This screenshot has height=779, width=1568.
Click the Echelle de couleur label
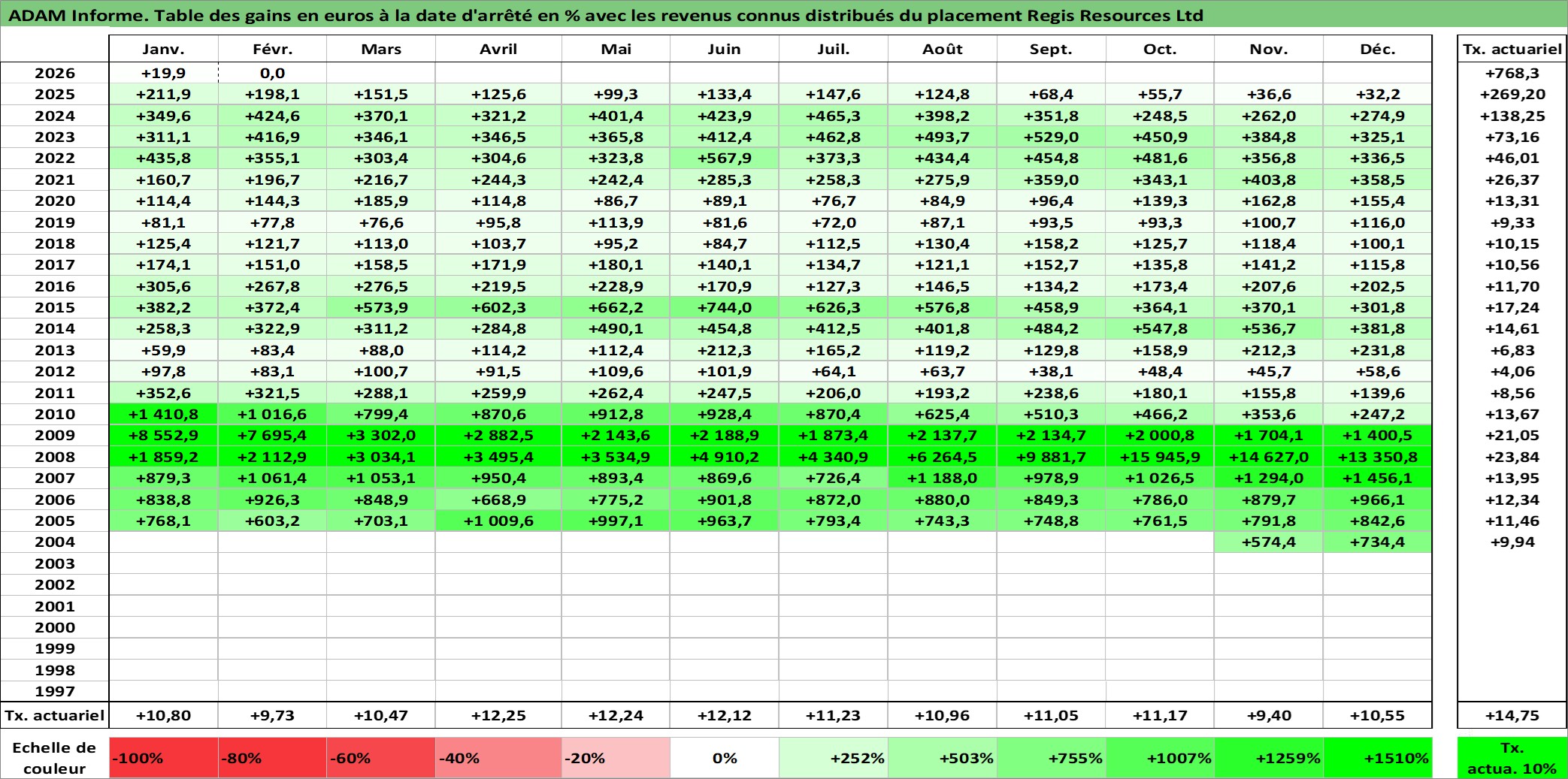pyautogui.click(x=55, y=758)
